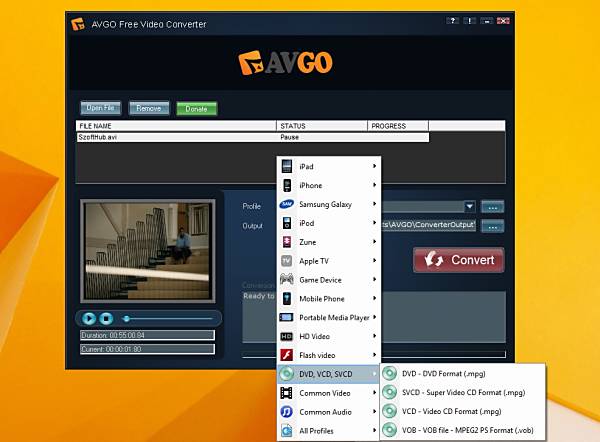The width and height of the screenshot is (600, 442).
Task: Click the Current time field
Action: coord(147,349)
